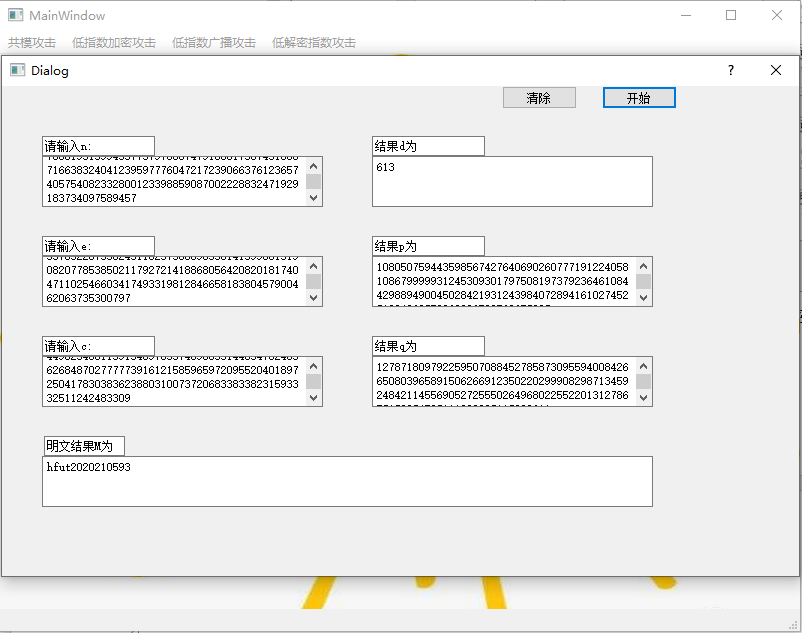Click scroll down arrow in 结果q为 box

(x=643, y=397)
